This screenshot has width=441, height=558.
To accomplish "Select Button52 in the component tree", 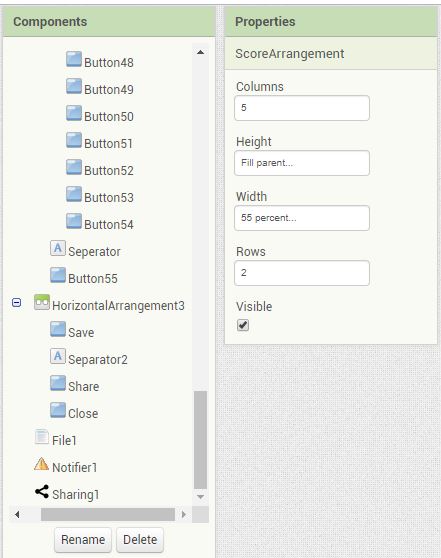I will tap(109, 171).
